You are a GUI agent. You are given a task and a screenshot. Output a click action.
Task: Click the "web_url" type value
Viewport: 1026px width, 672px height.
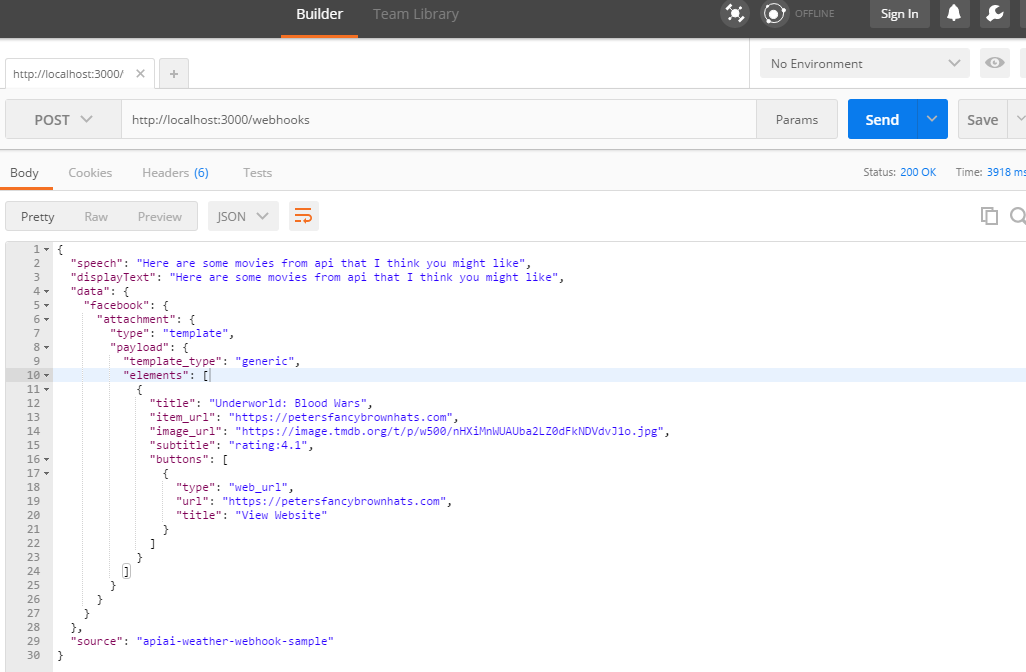[x=258, y=487]
